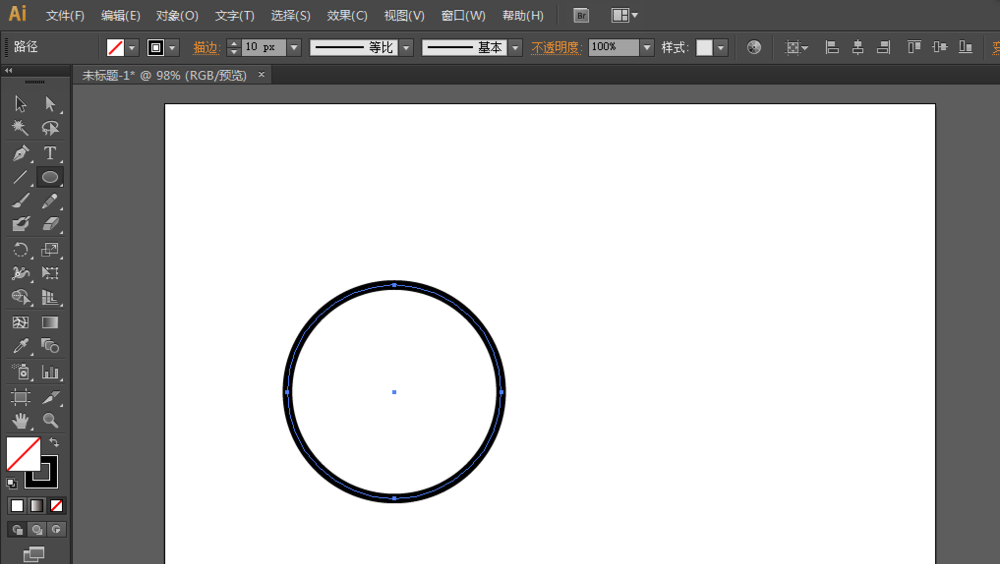Select the Pen tool
This screenshot has height=564, width=1000.
[x=20, y=153]
